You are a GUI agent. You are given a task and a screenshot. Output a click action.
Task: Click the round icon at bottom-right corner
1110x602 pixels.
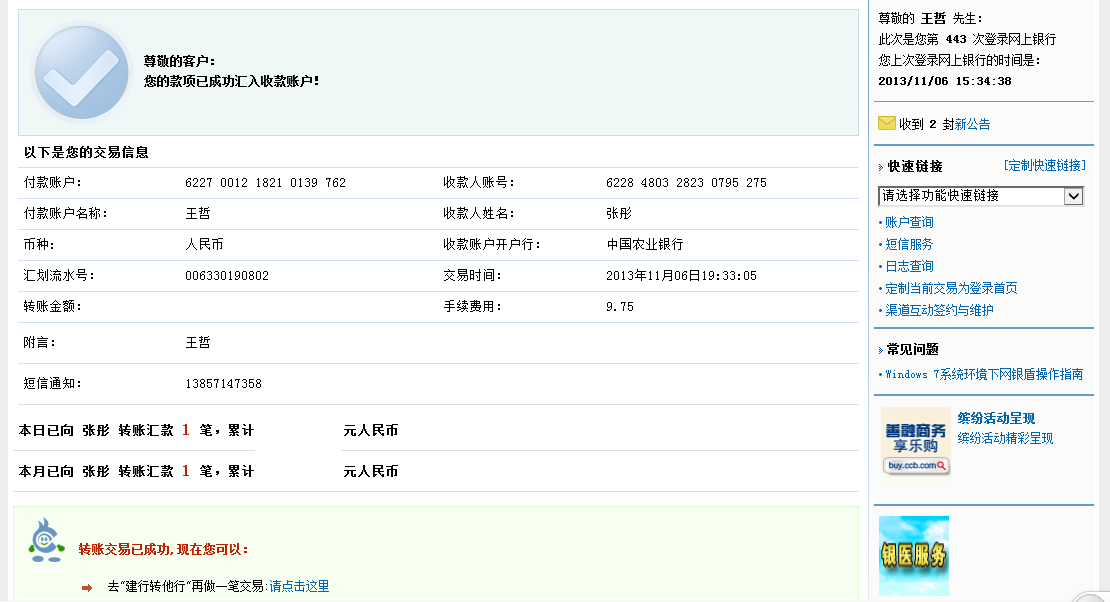click(x=1091, y=596)
